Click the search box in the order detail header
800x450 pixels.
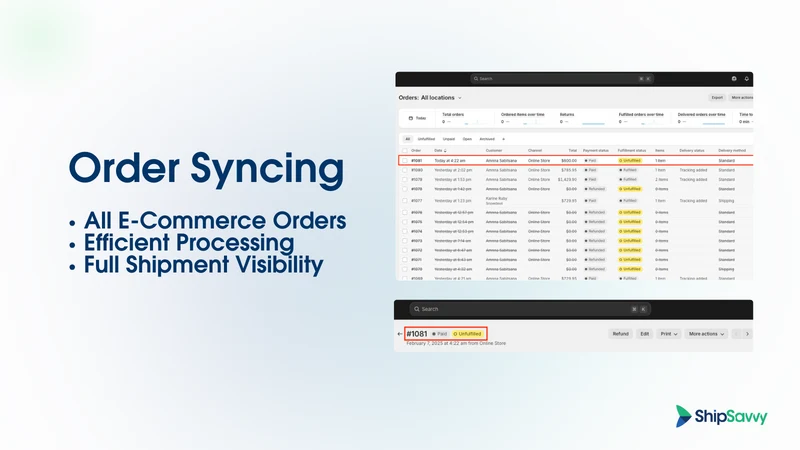[x=530, y=309]
